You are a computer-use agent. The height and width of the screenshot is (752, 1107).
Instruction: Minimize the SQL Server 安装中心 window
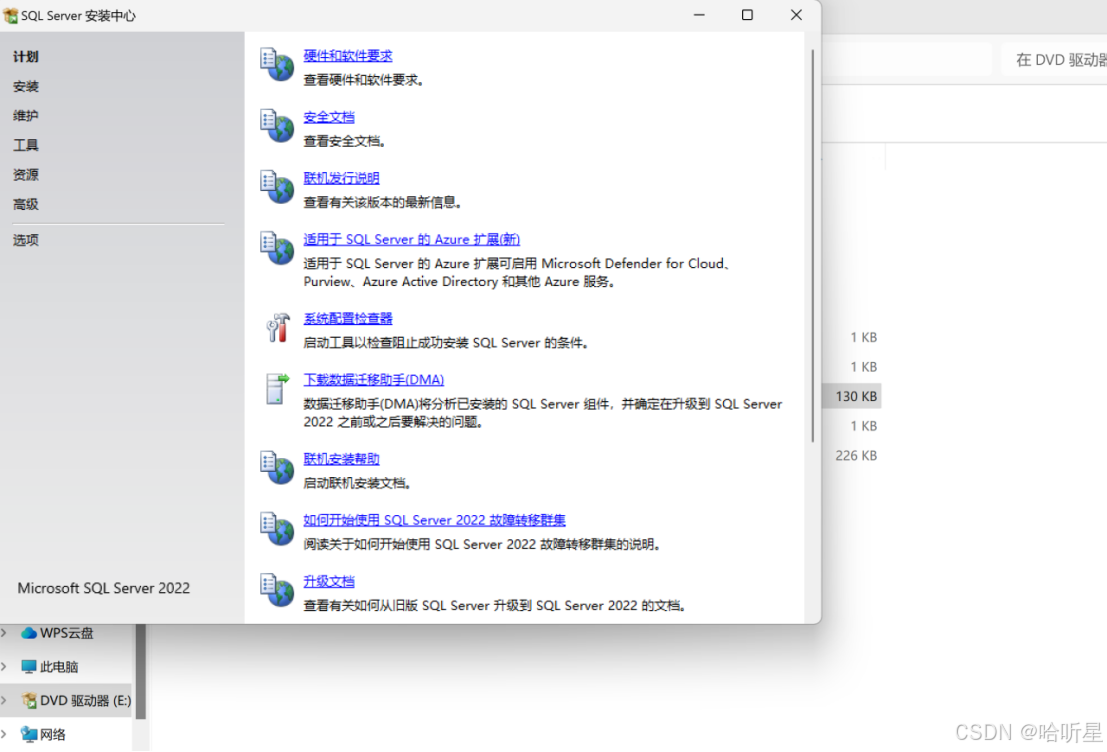[x=699, y=15]
